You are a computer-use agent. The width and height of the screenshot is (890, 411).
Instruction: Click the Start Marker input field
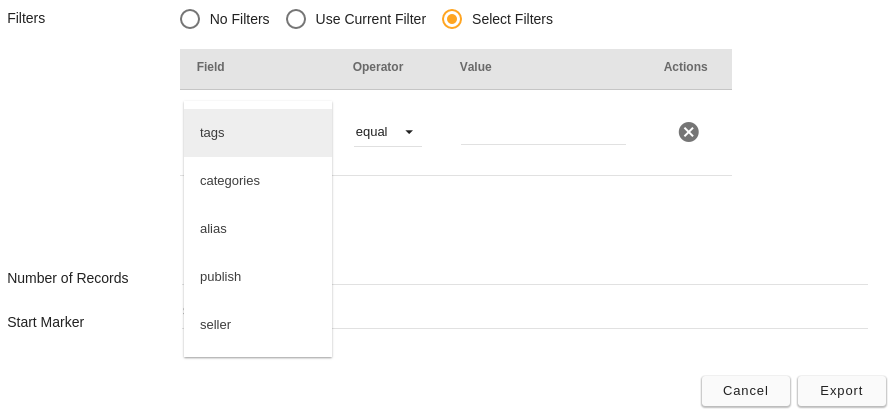(x=600, y=320)
